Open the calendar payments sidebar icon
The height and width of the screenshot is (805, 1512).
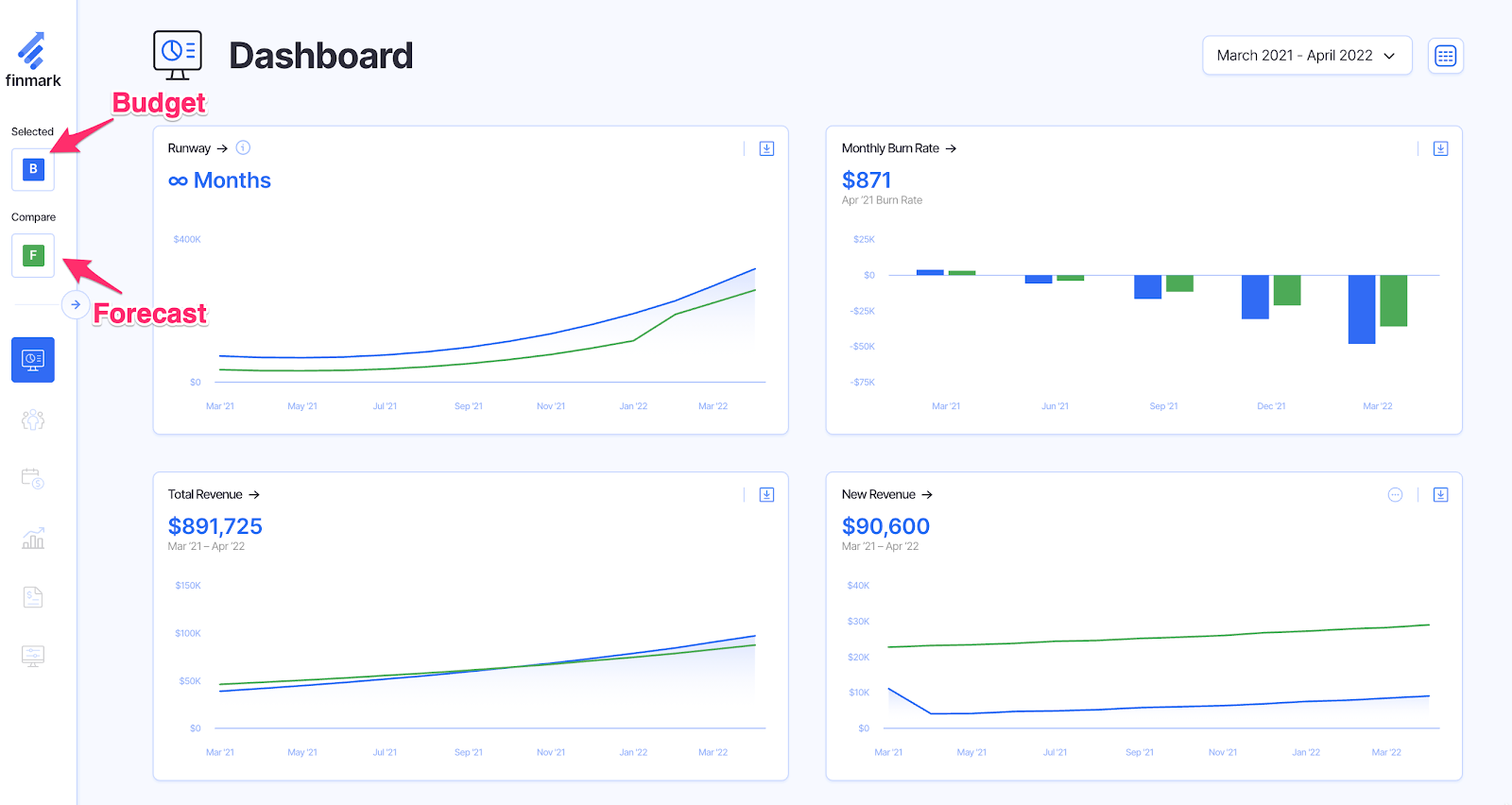coord(33,478)
